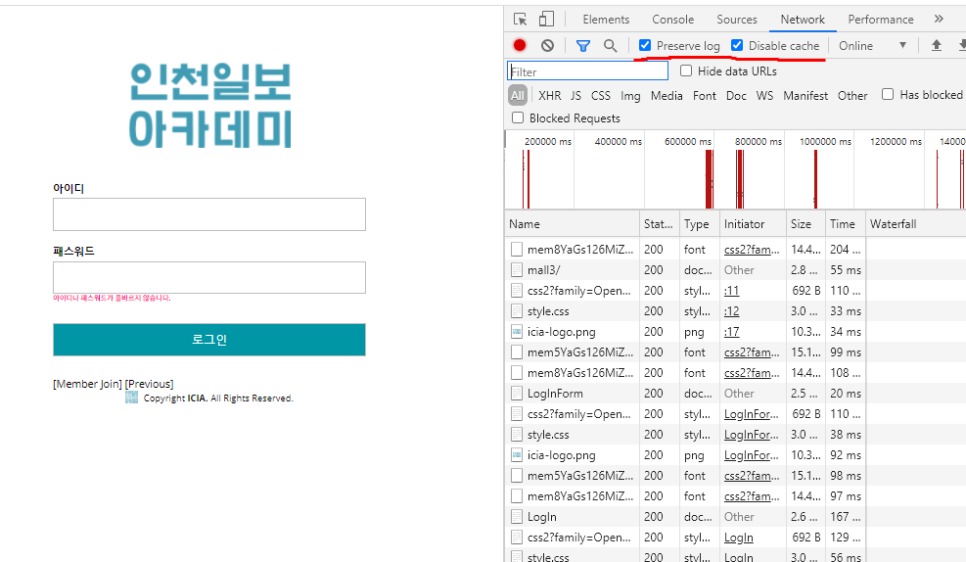Select the mall3/ request row
966x562 pixels.
736,270
